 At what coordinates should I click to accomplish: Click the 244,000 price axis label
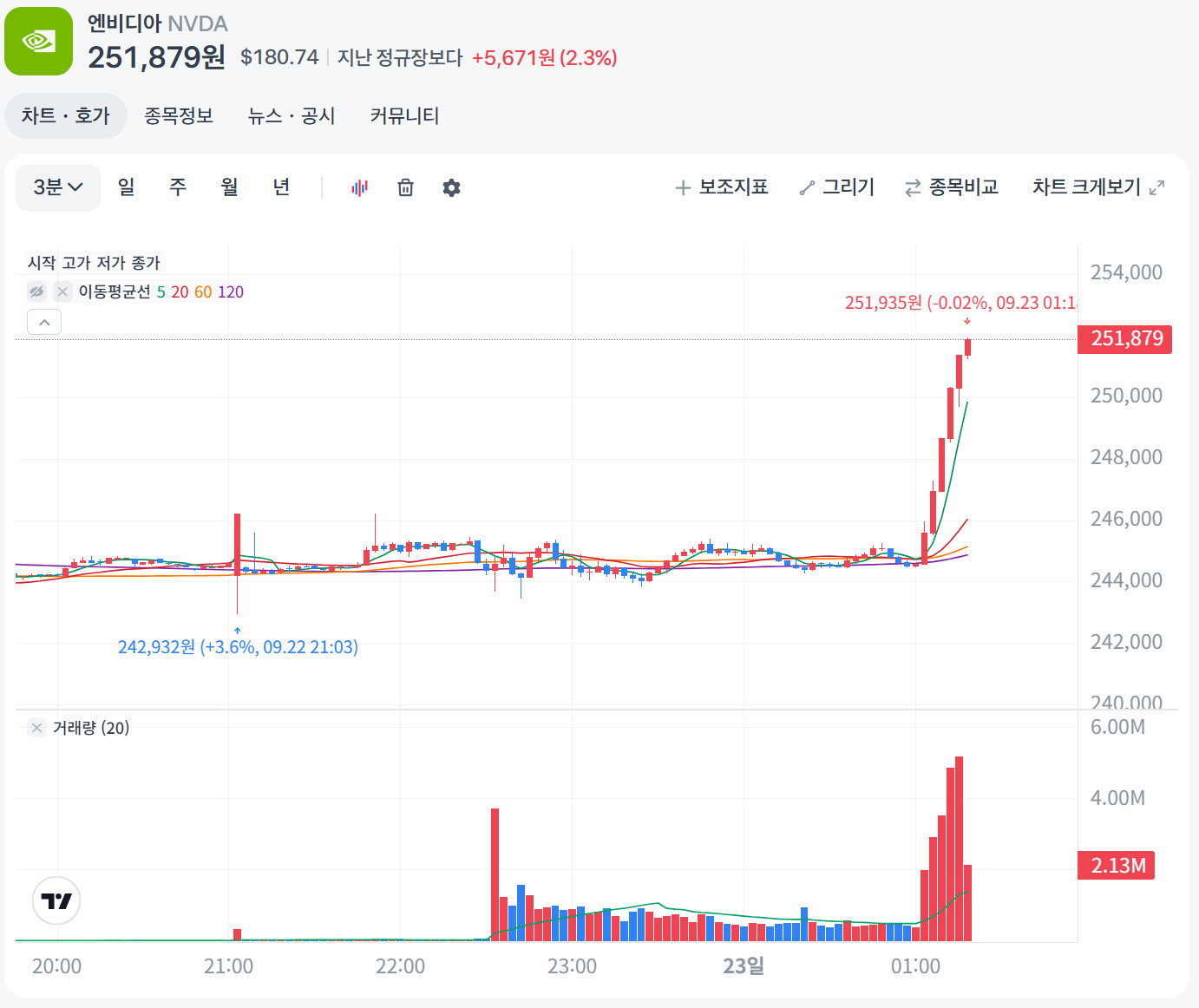[x=1126, y=580]
